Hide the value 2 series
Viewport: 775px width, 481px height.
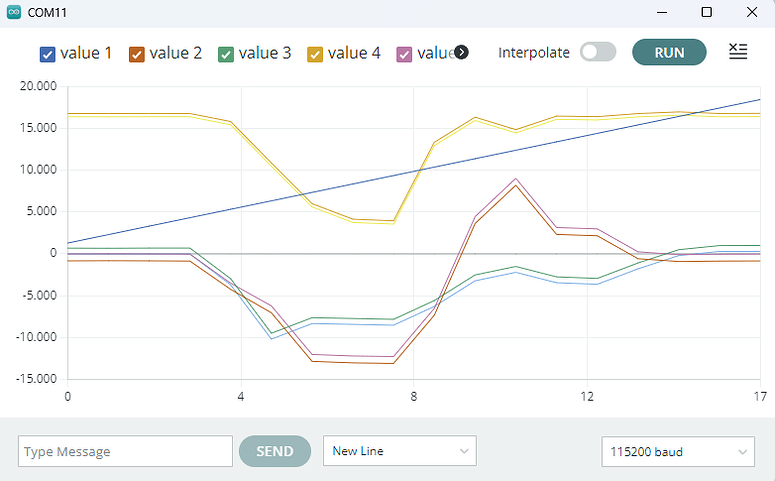click(138, 54)
